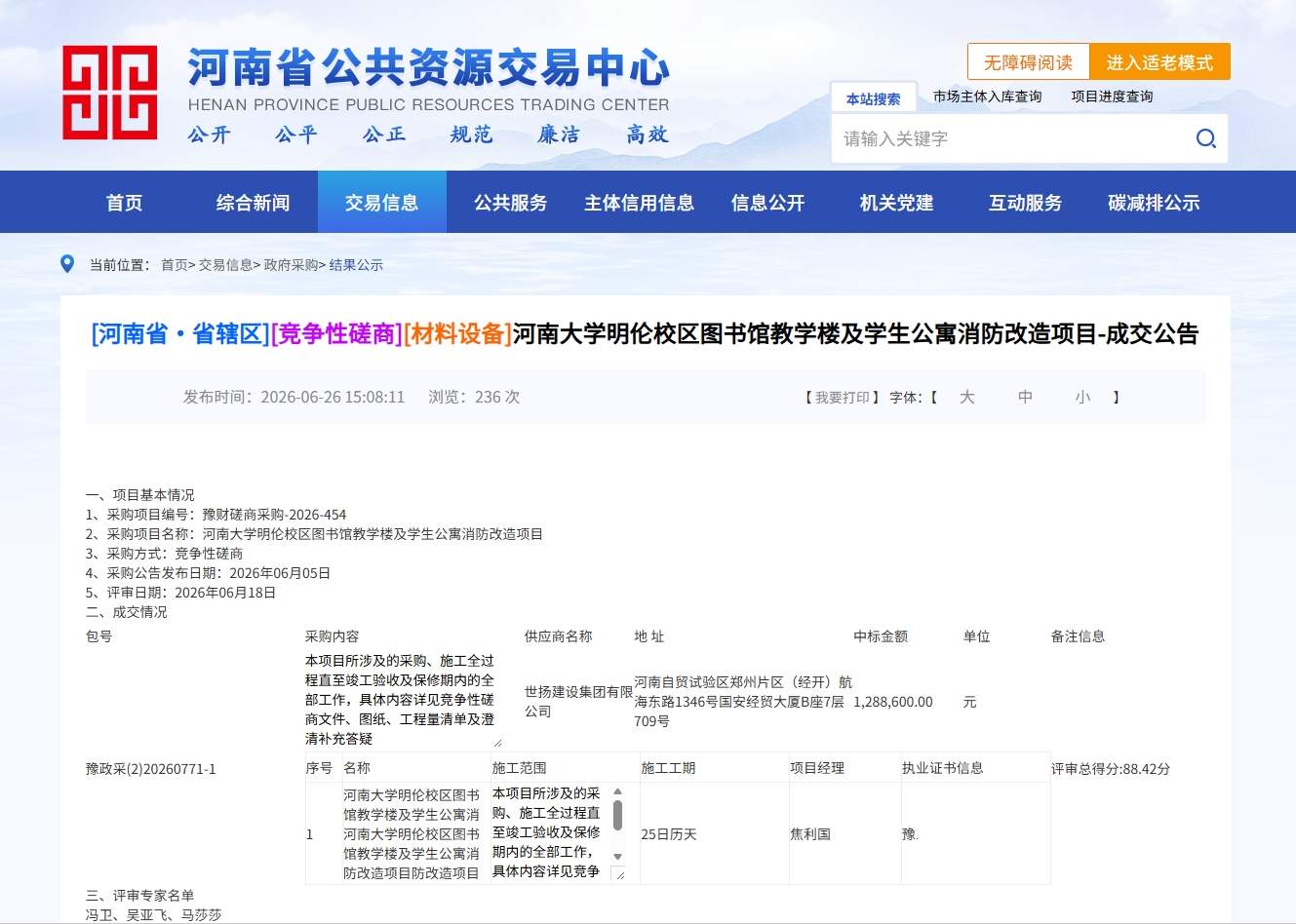
Task: Switch to 项目进度查询 tab
Action: click(1112, 96)
